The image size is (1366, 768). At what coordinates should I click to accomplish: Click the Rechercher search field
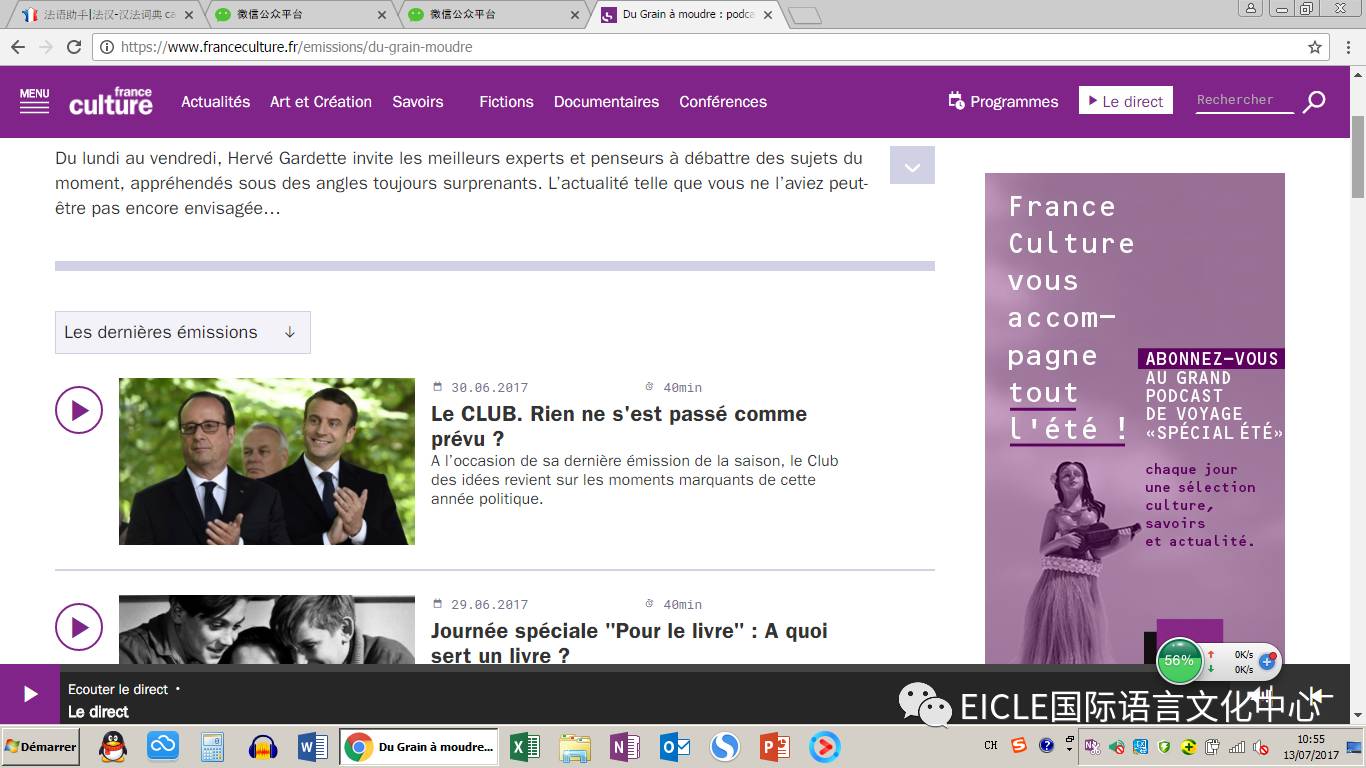pyautogui.click(x=1243, y=100)
